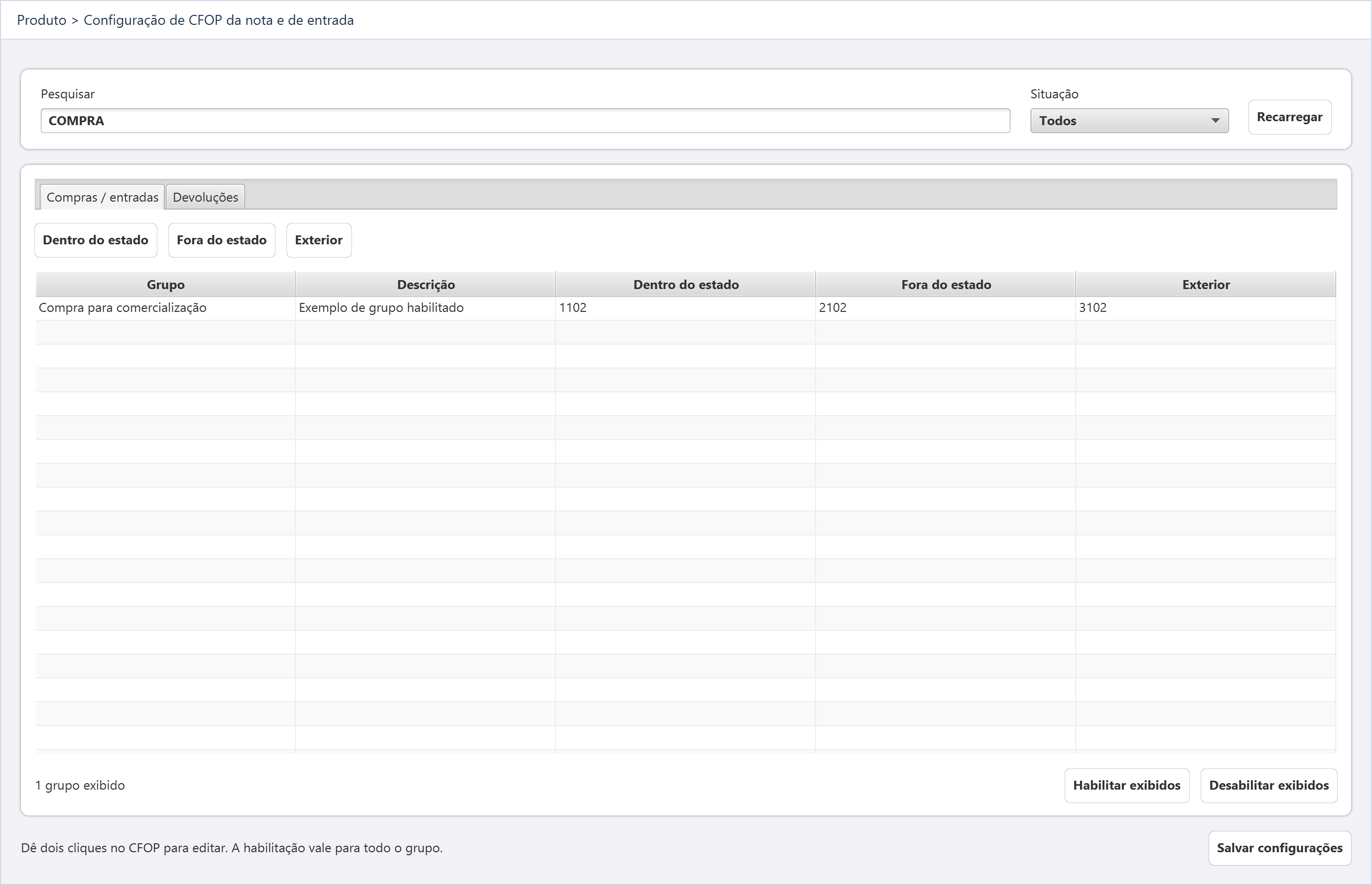Select the CFOP 1102 cell
Screen dimensions: 1372x885
pos(686,308)
